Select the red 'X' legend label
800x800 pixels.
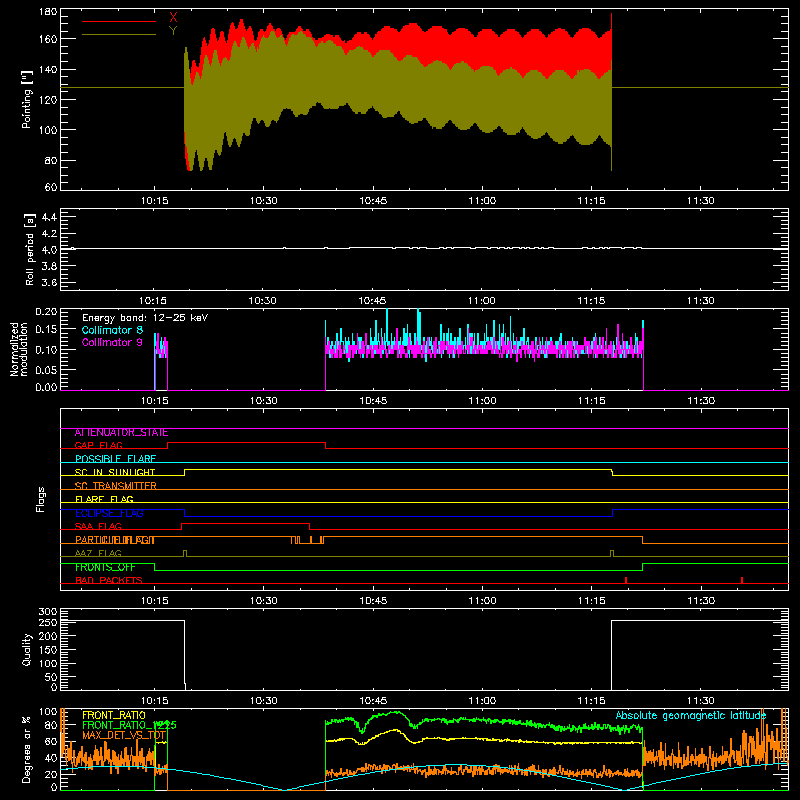point(173,18)
